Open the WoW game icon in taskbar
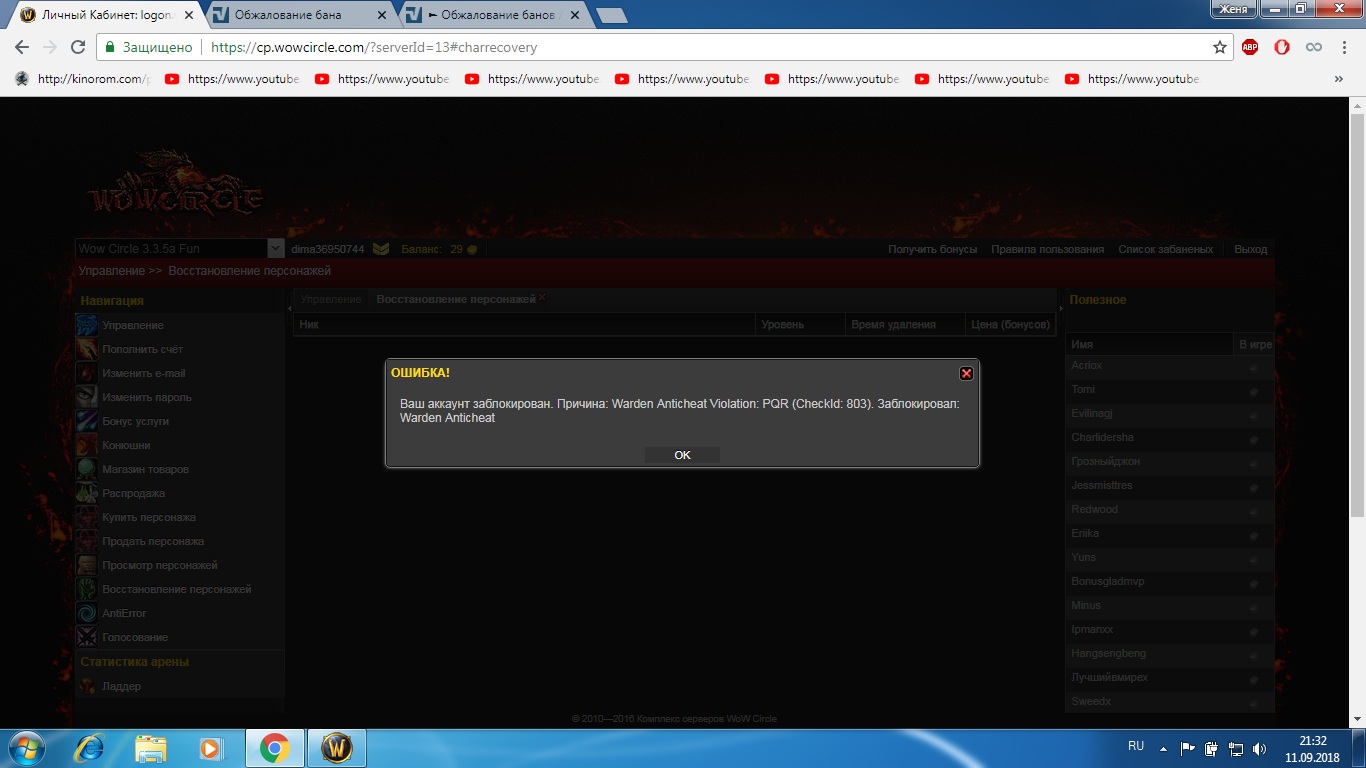The height and width of the screenshot is (768, 1366). tap(336, 748)
